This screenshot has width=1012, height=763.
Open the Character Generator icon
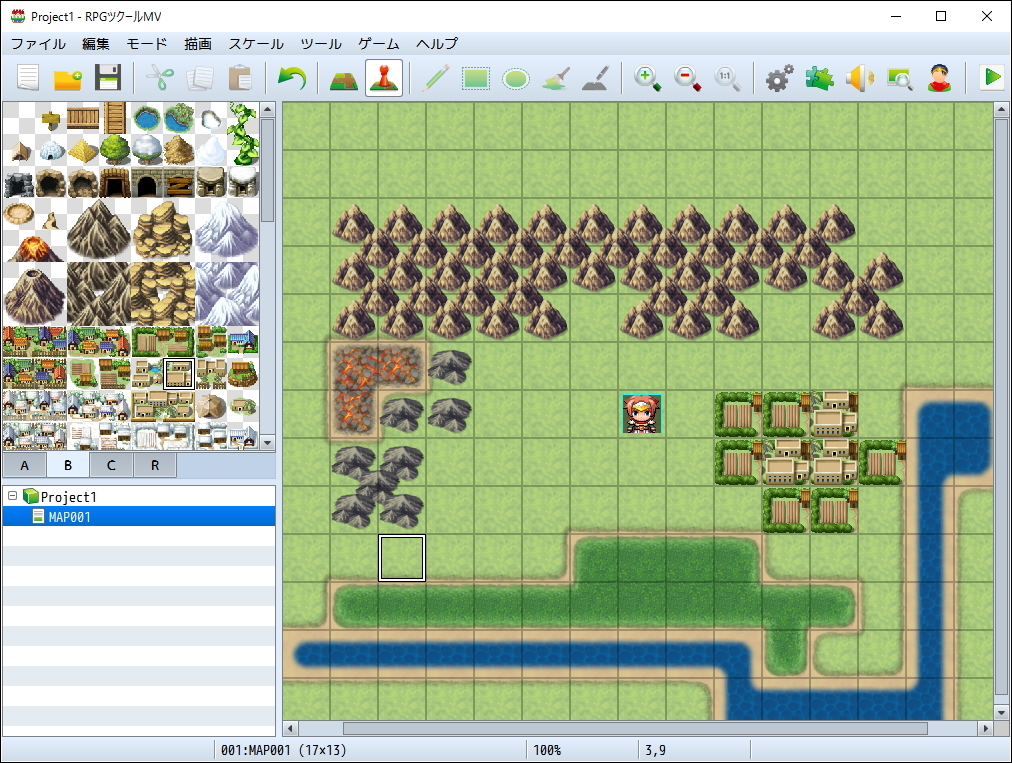click(x=940, y=78)
